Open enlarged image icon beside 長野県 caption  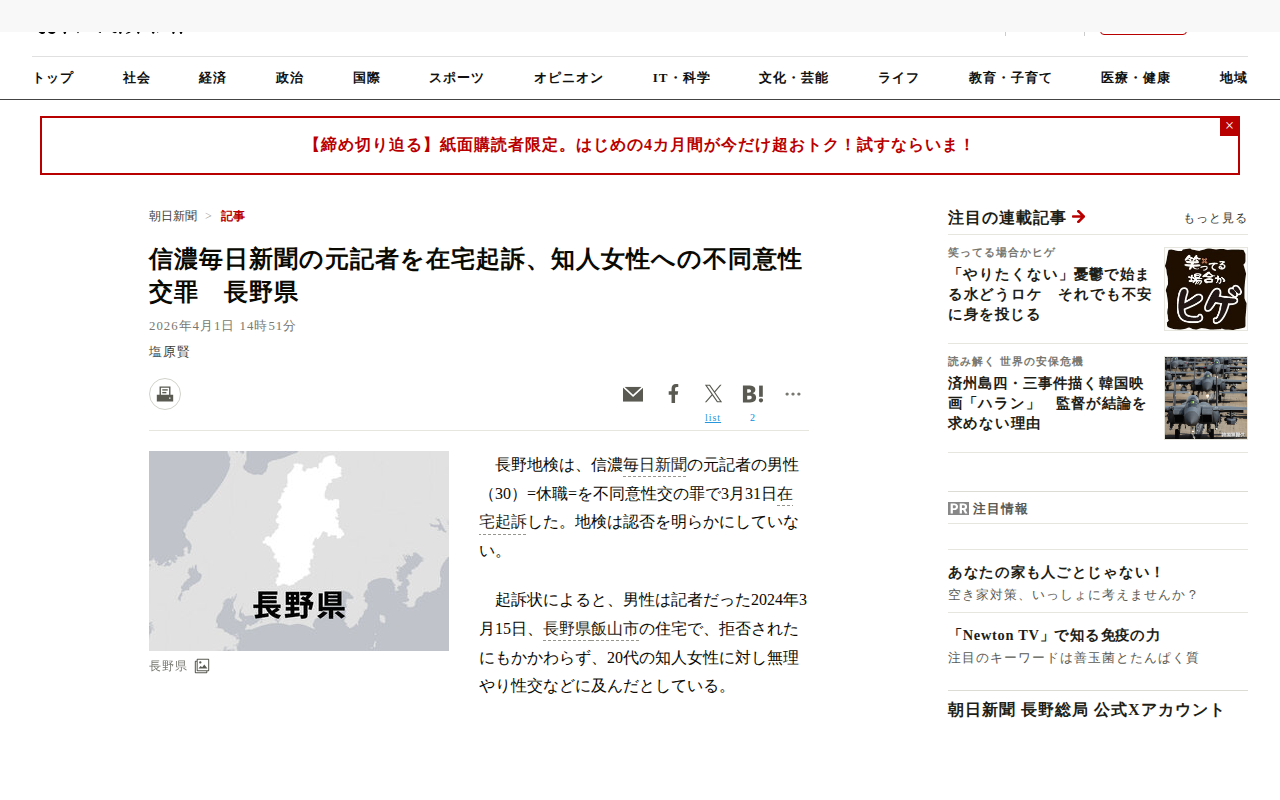202,666
